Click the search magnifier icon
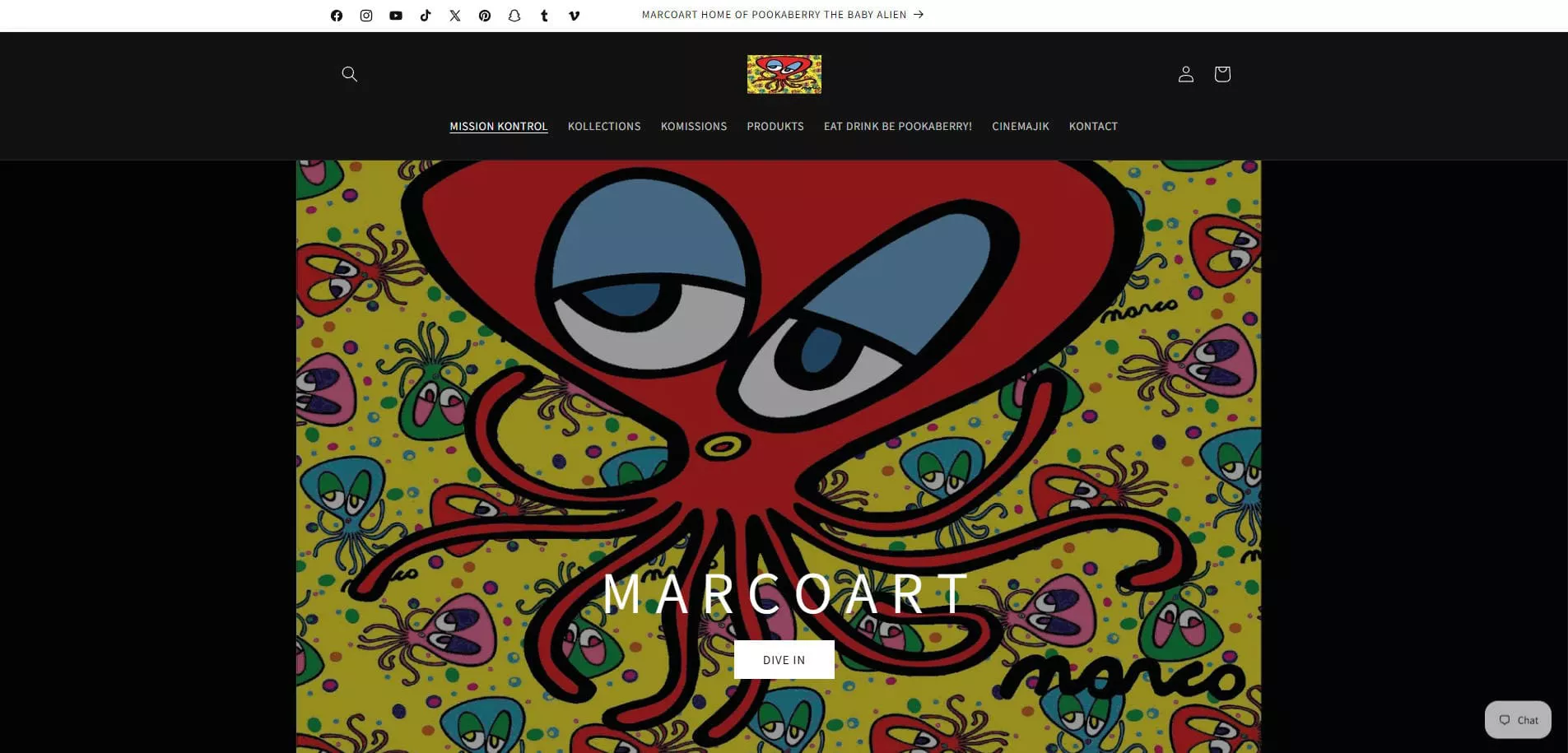The image size is (1568, 753). coord(350,74)
